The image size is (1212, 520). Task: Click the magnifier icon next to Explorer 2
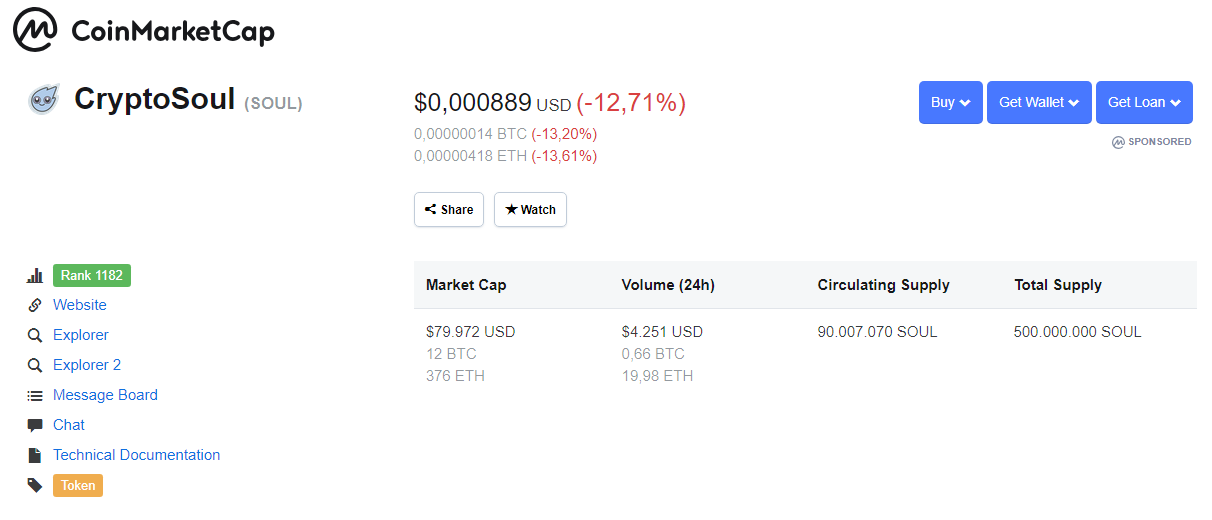(x=35, y=366)
